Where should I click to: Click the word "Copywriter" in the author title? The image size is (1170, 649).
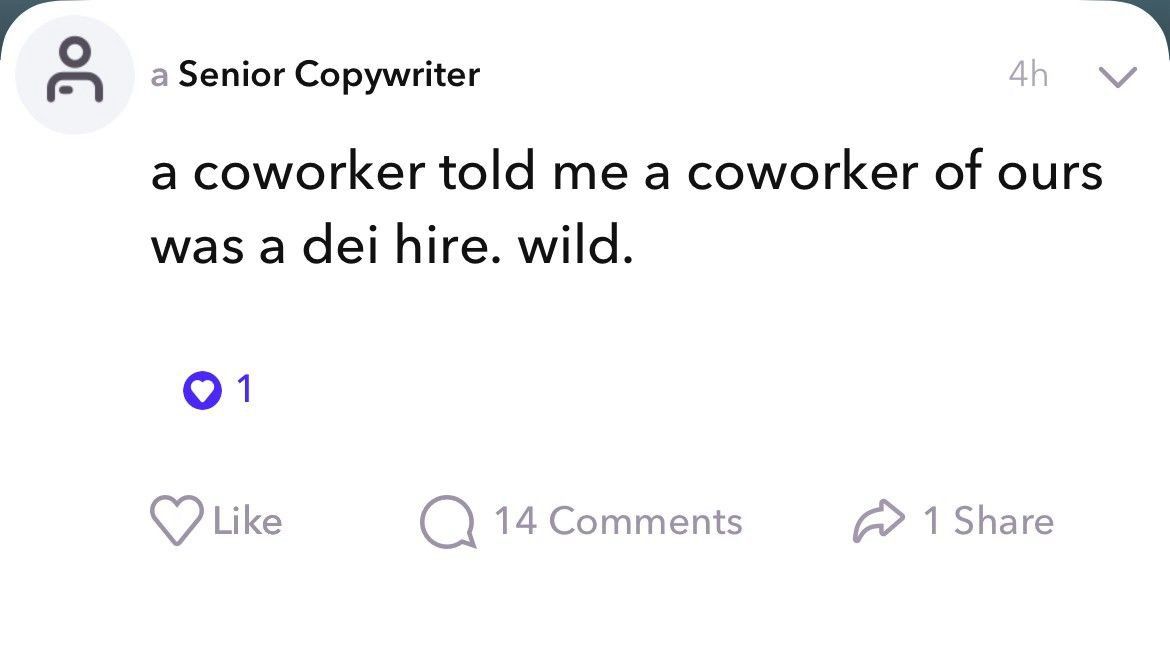387,76
